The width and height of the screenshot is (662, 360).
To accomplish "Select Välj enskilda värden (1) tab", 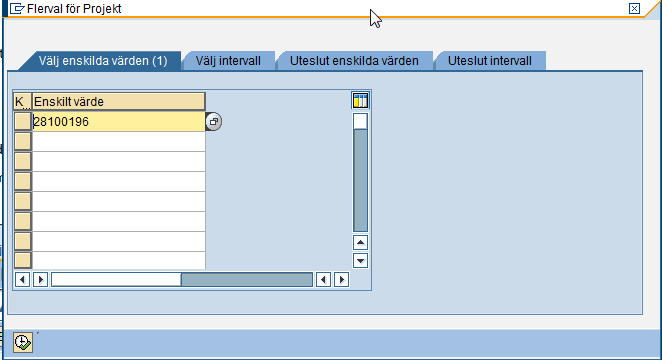I will [103, 61].
